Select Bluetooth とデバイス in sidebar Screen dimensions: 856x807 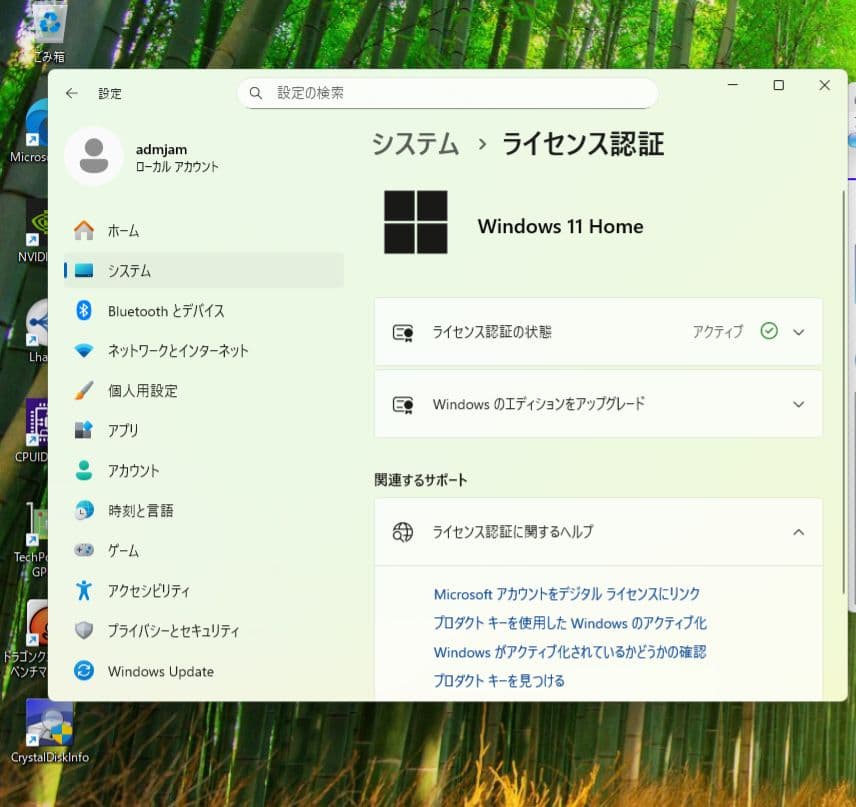coord(165,311)
